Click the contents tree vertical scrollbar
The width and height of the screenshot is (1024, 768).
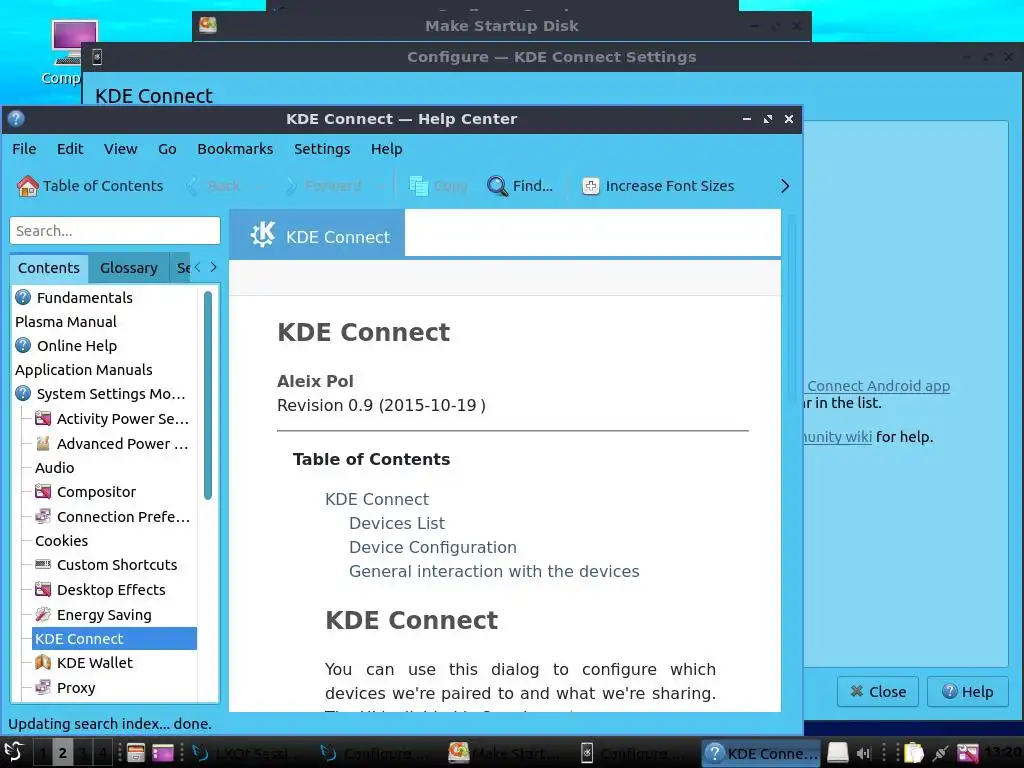(208, 395)
